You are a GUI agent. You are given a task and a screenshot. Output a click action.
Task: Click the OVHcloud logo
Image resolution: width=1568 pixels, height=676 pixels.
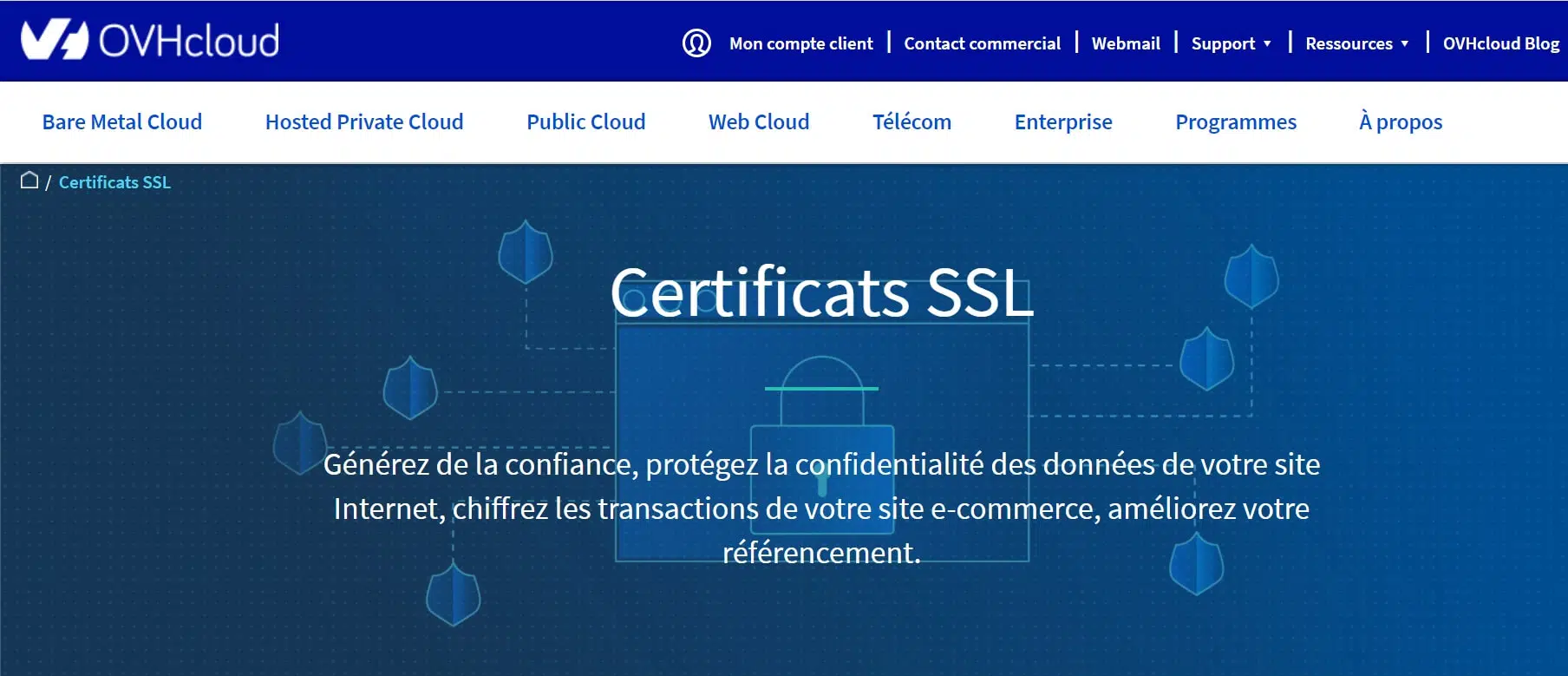(x=149, y=41)
